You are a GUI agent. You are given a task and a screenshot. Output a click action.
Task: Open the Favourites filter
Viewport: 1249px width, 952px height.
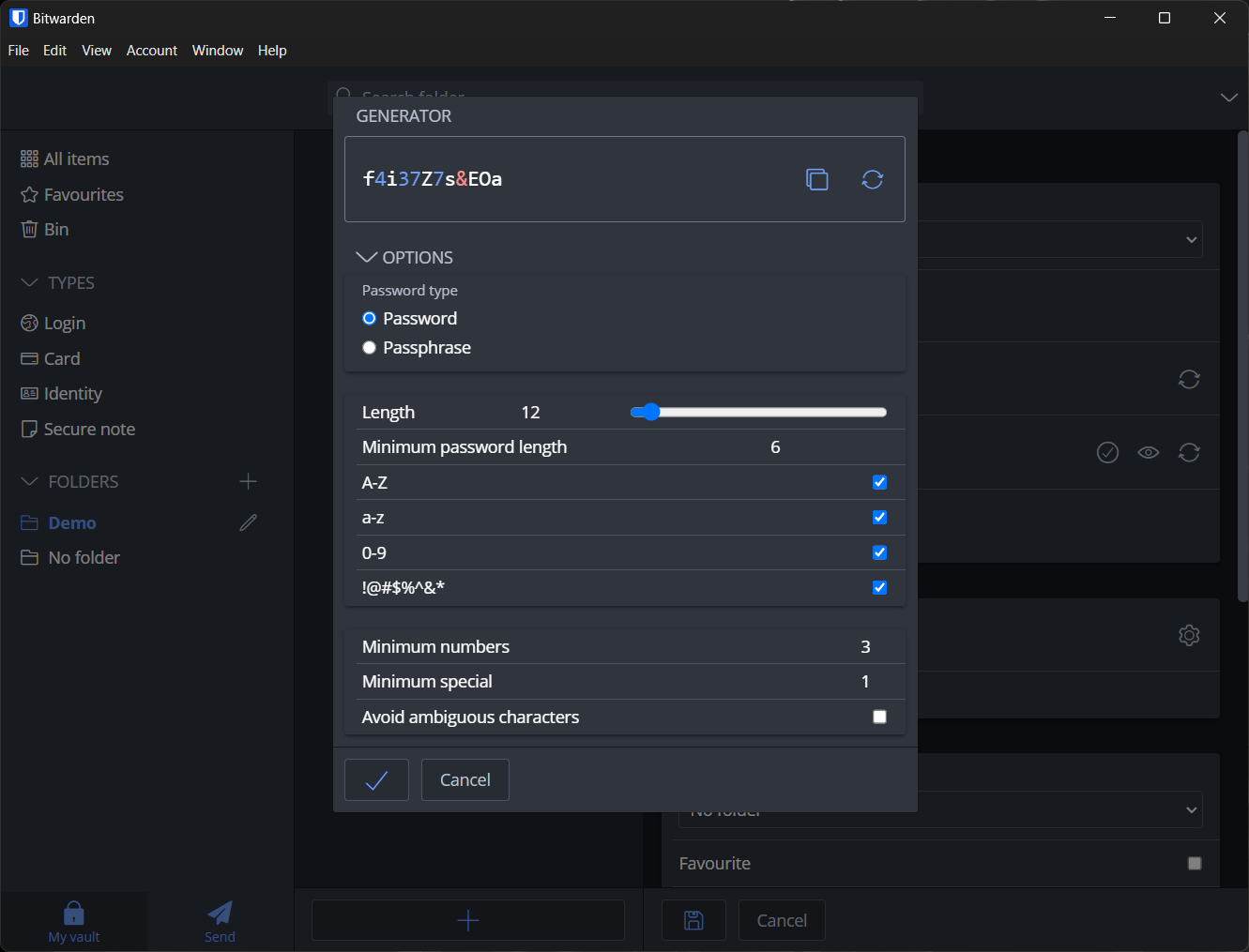72,194
